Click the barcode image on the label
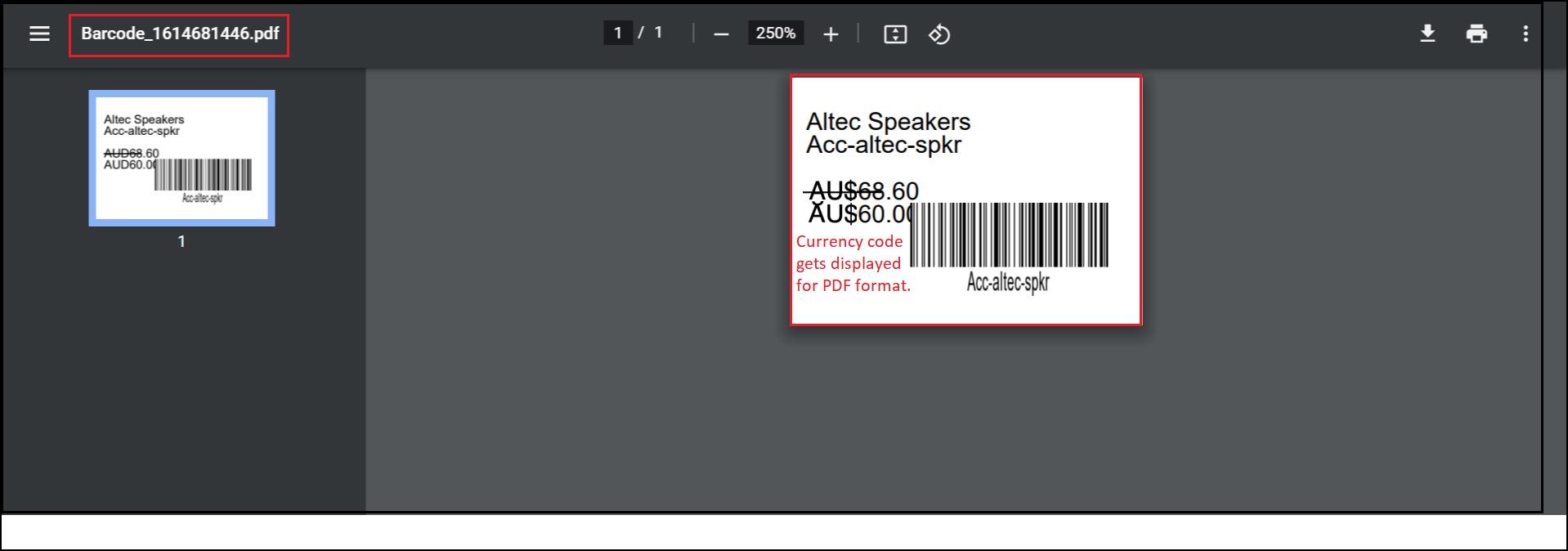 [x=1010, y=235]
